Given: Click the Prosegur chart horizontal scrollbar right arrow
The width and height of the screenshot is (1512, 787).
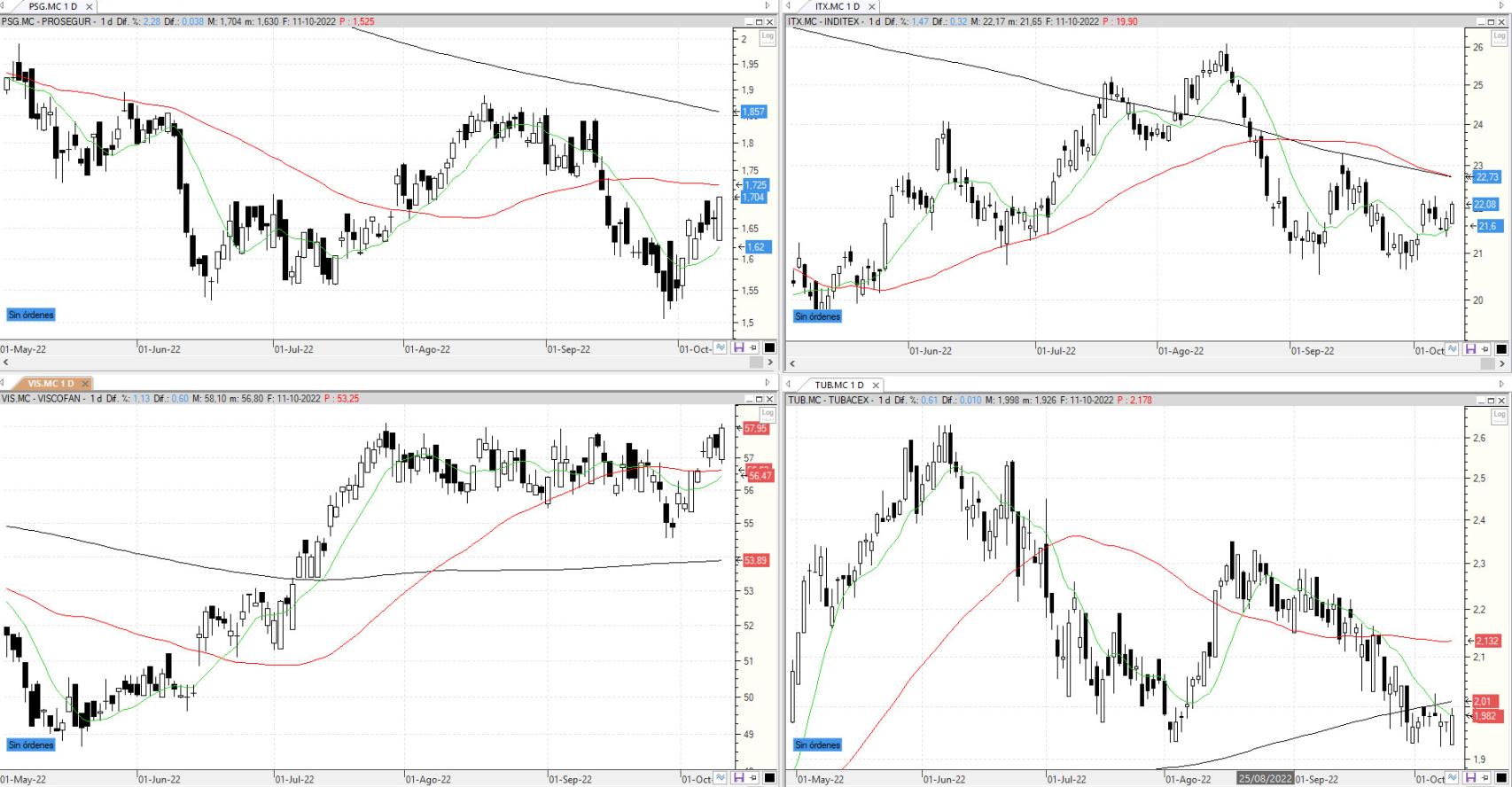Looking at the screenshot, I should 770,362.
